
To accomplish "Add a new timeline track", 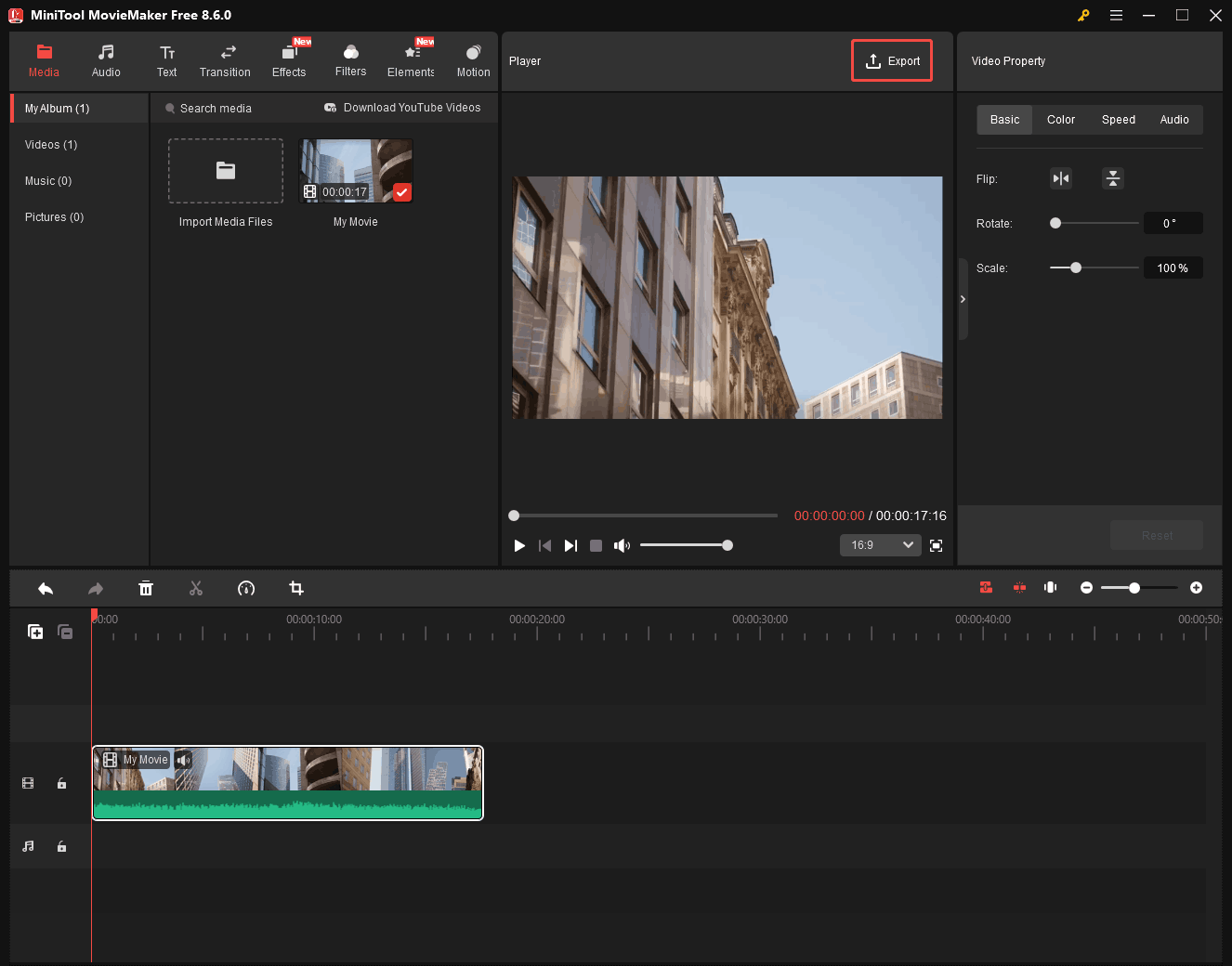I will click(35, 632).
